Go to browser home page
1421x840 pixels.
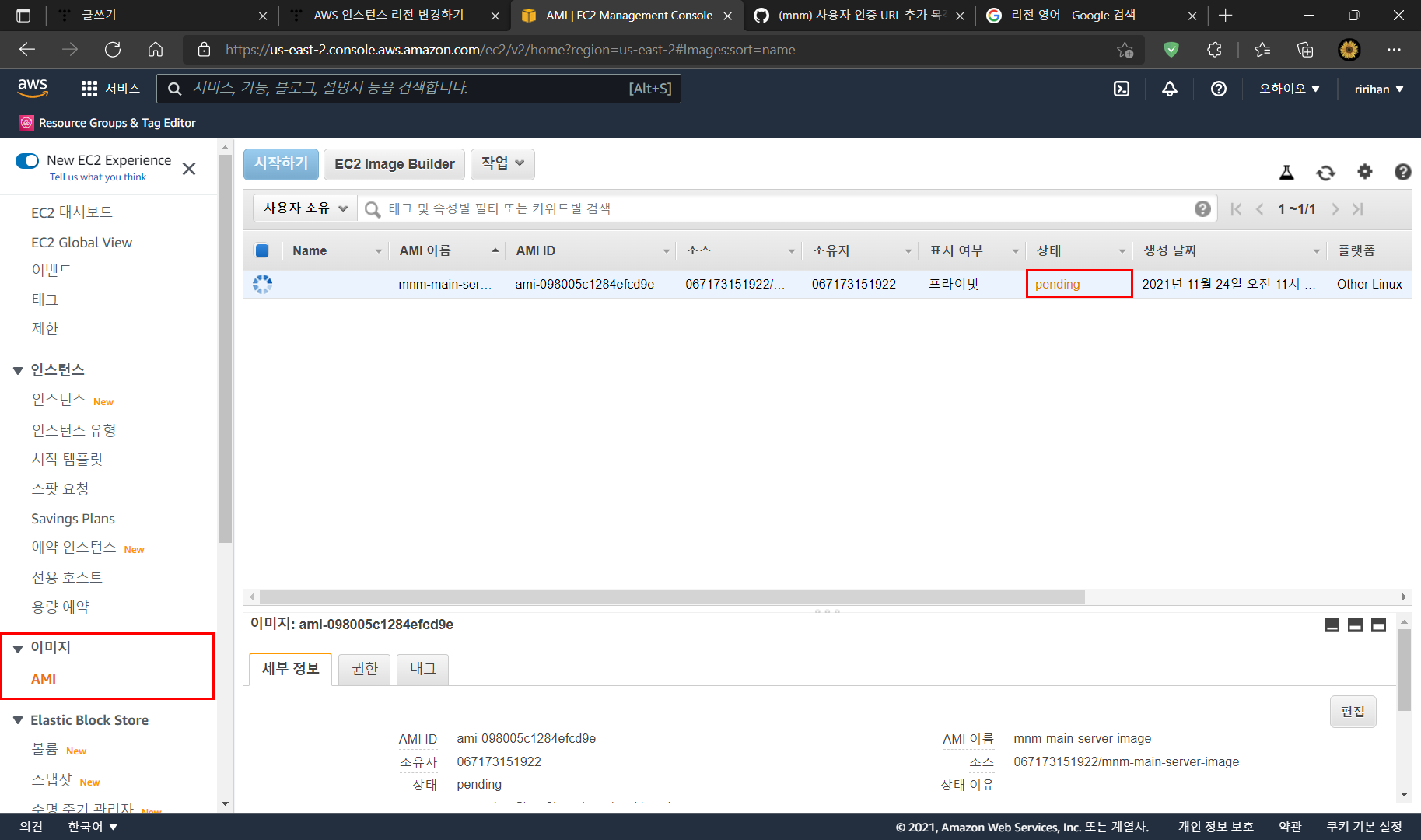(x=156, y=50)
